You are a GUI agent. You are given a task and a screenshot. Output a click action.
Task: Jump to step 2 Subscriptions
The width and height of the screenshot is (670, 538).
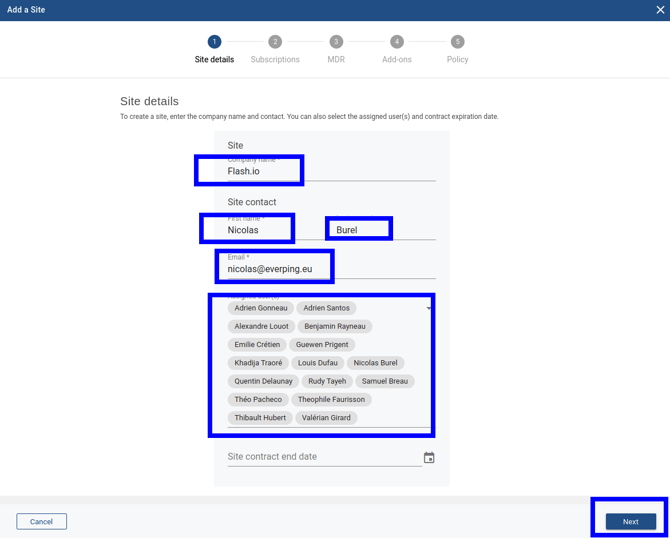click(275, 50)
